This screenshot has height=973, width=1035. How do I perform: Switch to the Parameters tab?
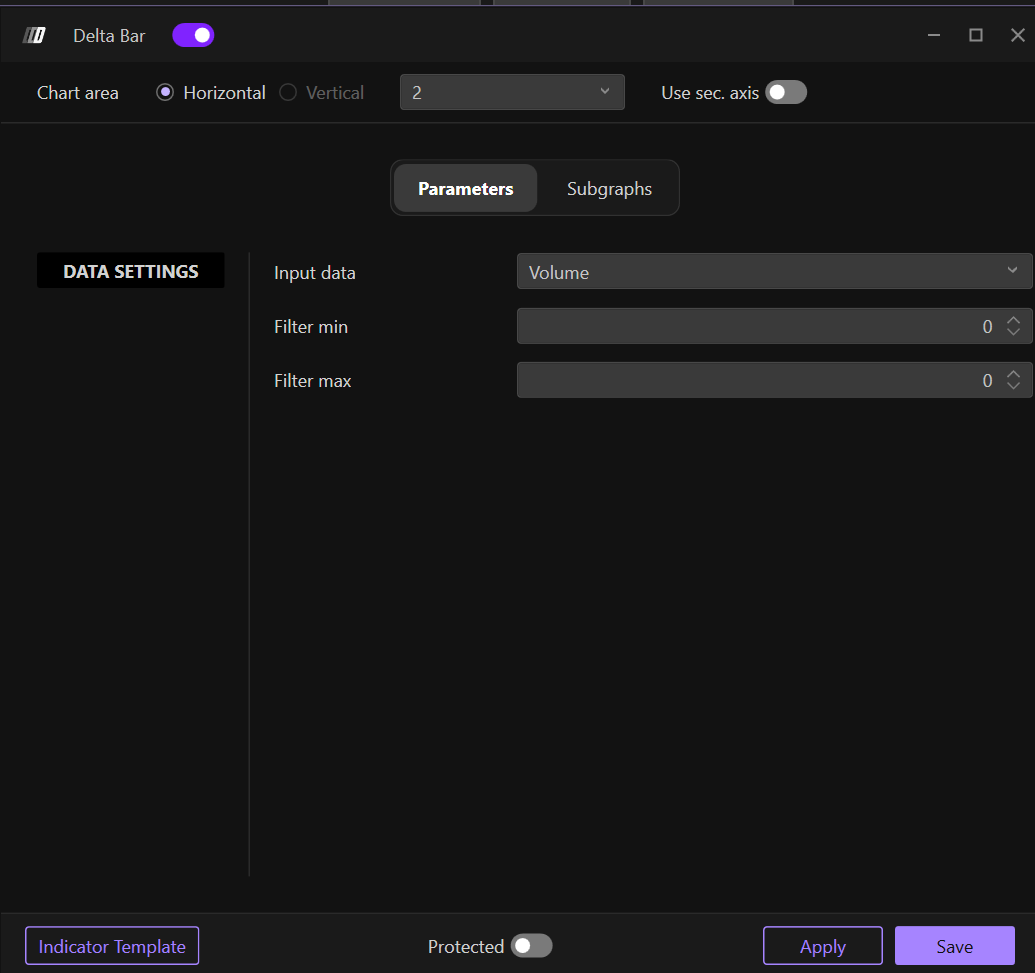pos(466,189)
